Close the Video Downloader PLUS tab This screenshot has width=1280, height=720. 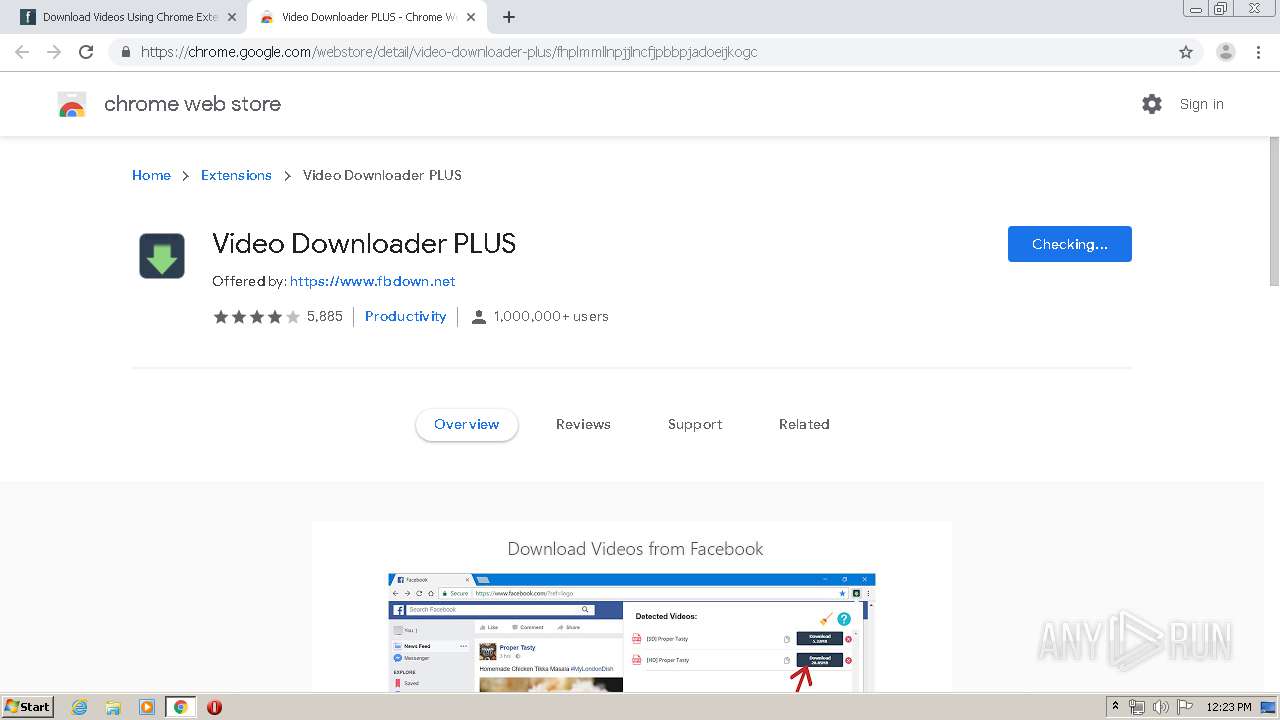[471, 17]
